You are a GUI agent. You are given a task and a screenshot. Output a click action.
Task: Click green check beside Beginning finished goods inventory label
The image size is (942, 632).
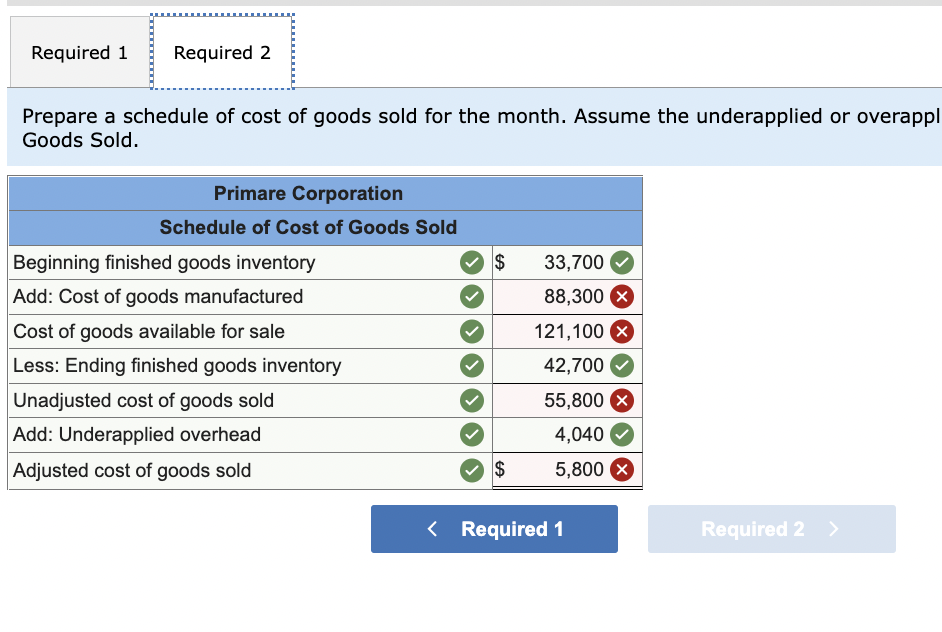click(x=472, y=263)
